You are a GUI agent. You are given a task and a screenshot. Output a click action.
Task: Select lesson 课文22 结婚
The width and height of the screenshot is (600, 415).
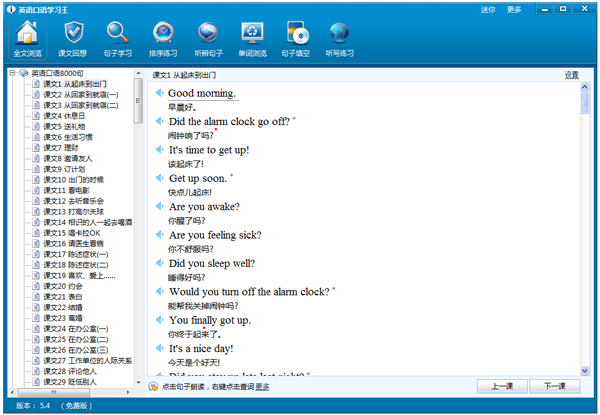63,308
